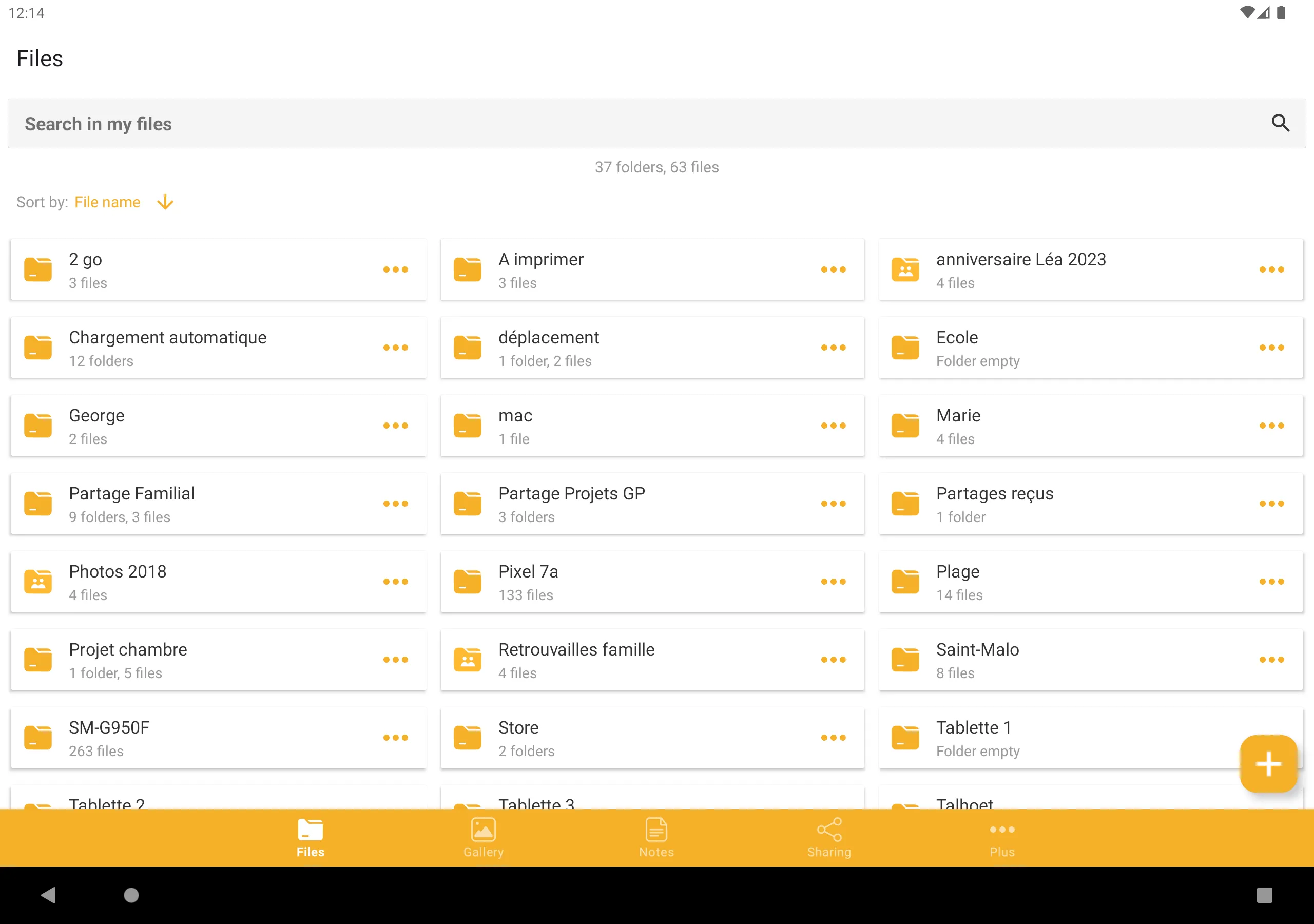
Task: Click sort direction toggle arrow
Action: 166,202
